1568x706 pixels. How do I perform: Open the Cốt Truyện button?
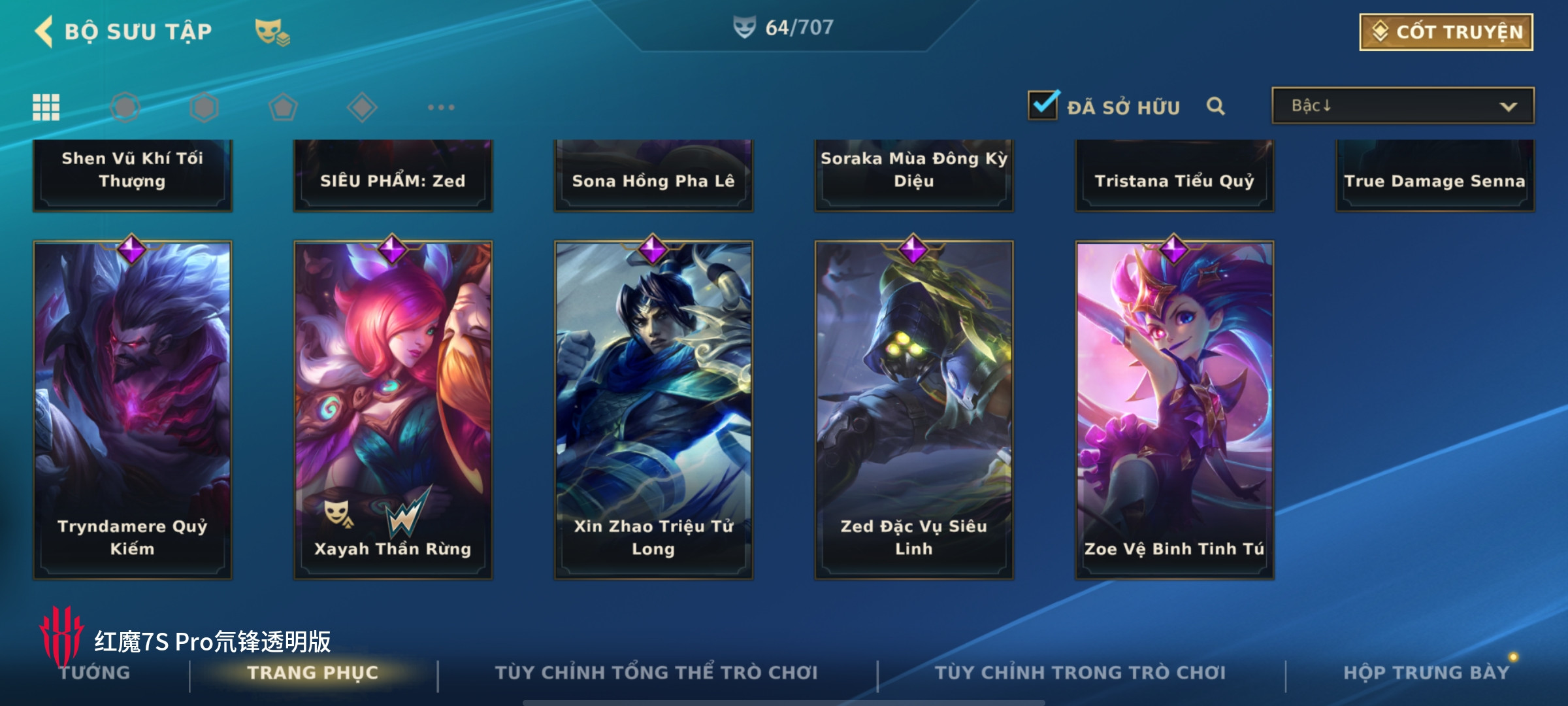pyautogui.click(x=1446, y=32)
